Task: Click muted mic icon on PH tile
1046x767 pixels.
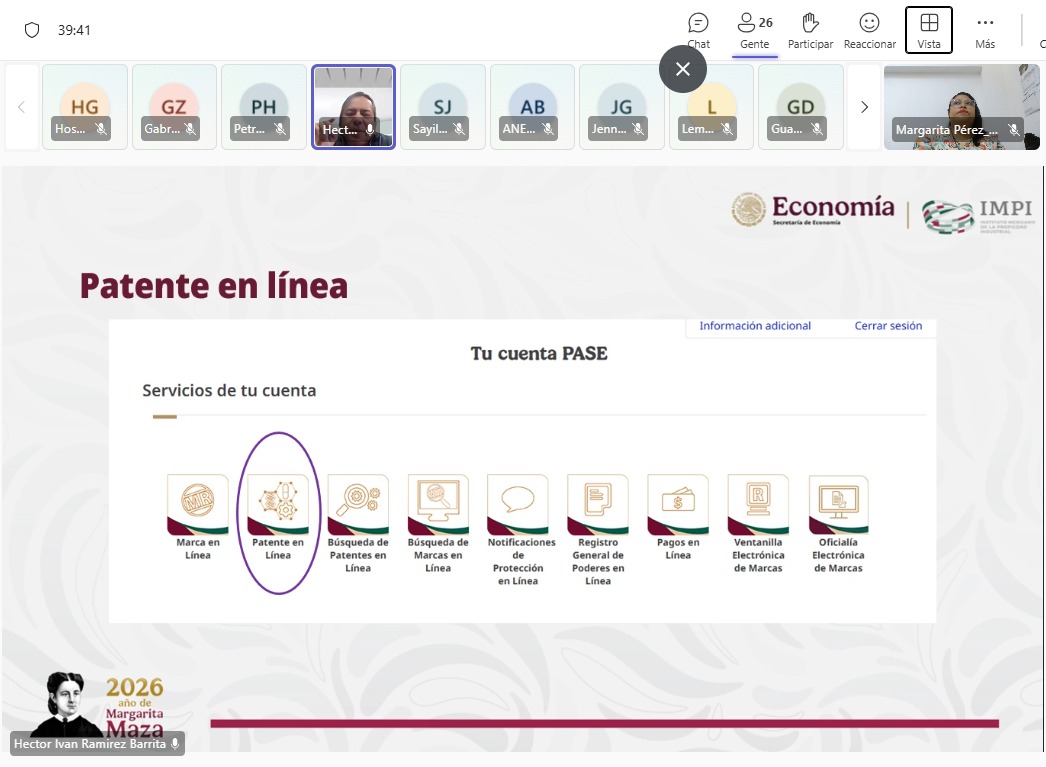Action: pyautogui.click(x=280, y=129)
